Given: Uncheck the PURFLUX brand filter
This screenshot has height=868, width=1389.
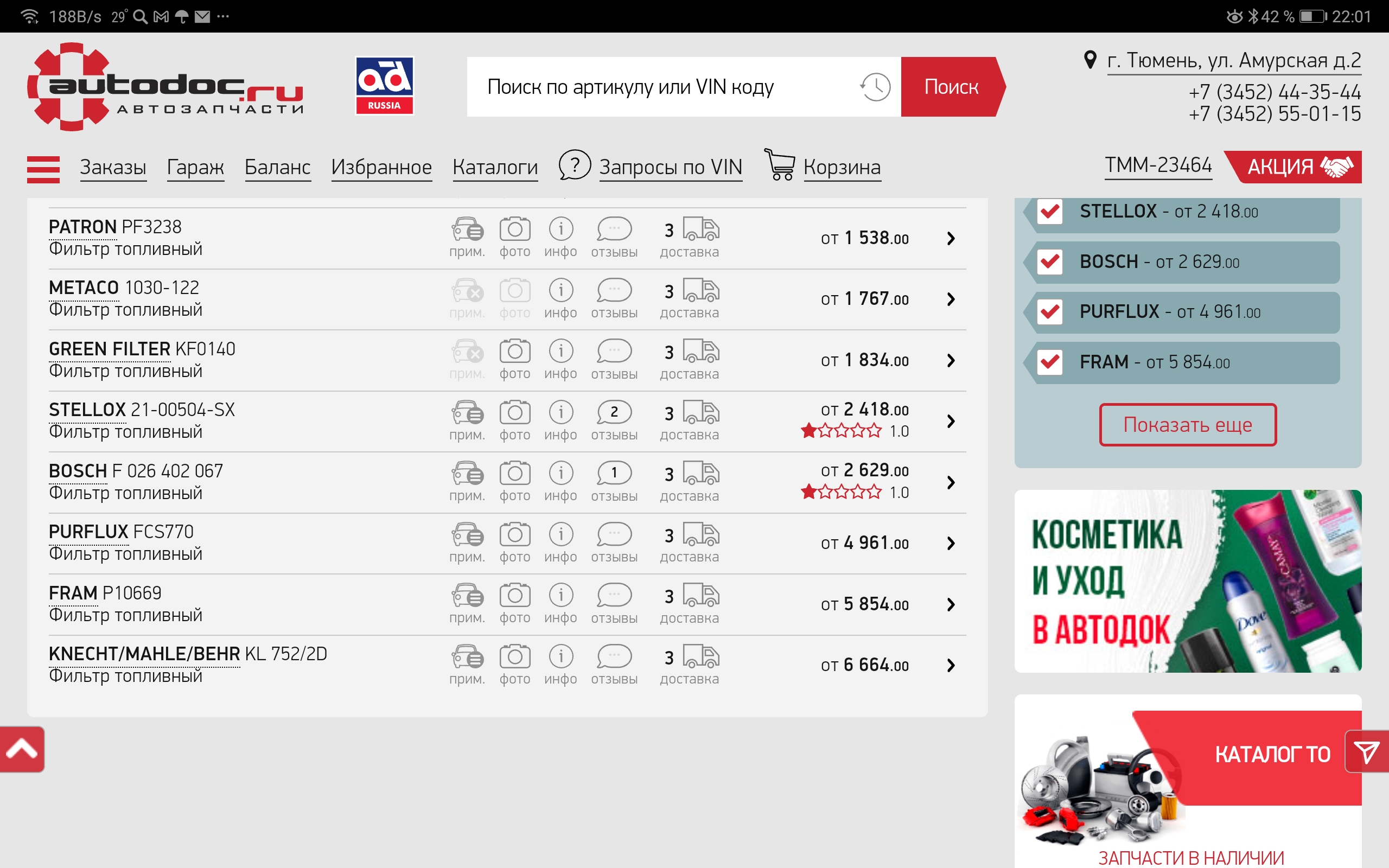Looking at the screenshot, I should 1050,312.
